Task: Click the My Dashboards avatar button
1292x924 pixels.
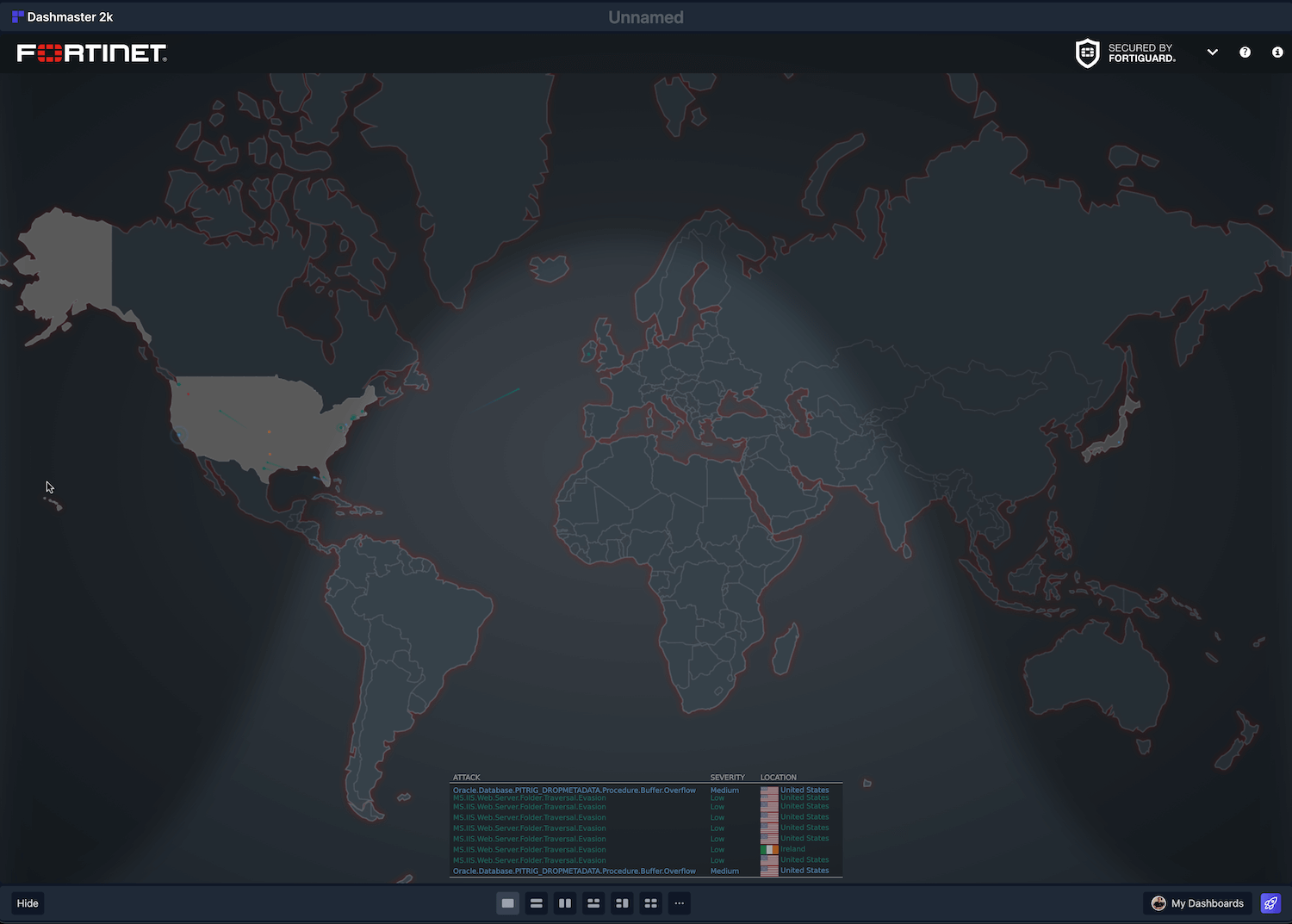Action: (x=1160, y=902)
